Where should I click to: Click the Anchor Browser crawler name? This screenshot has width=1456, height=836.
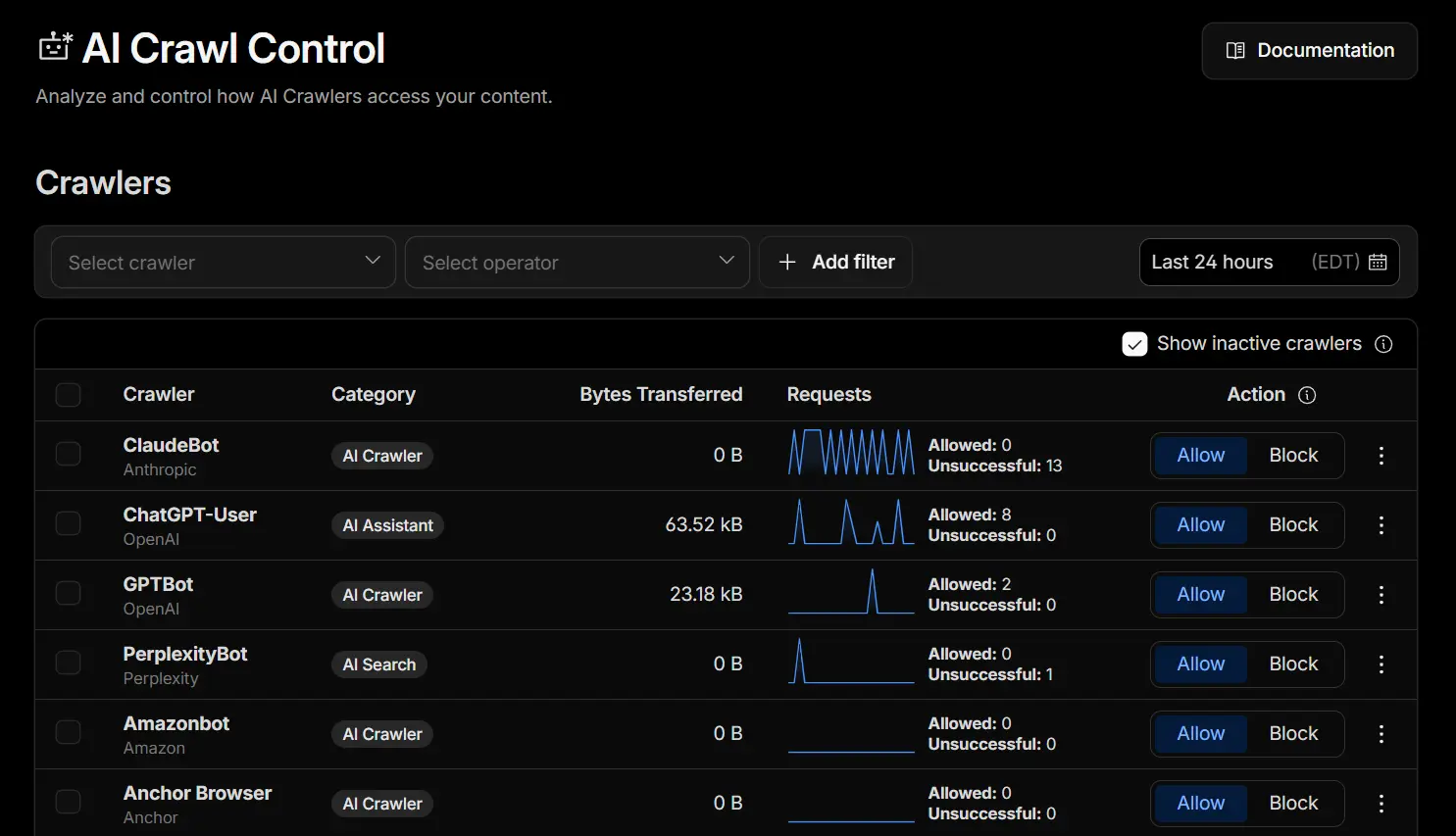pyautogui.click(x=197, y=793)
